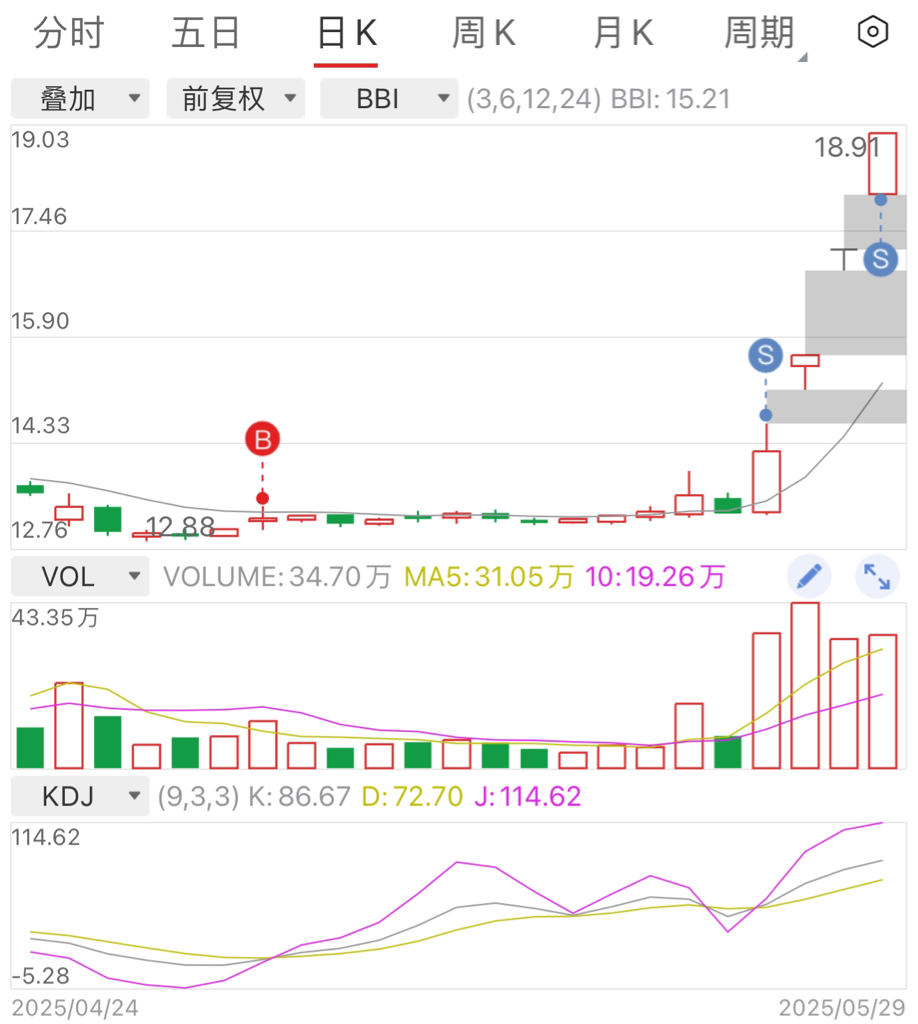This screenshot has height=1024, width=918.
Task: Tap the 10: 19.26万 moving average value
Action: [x=655, y=577]
